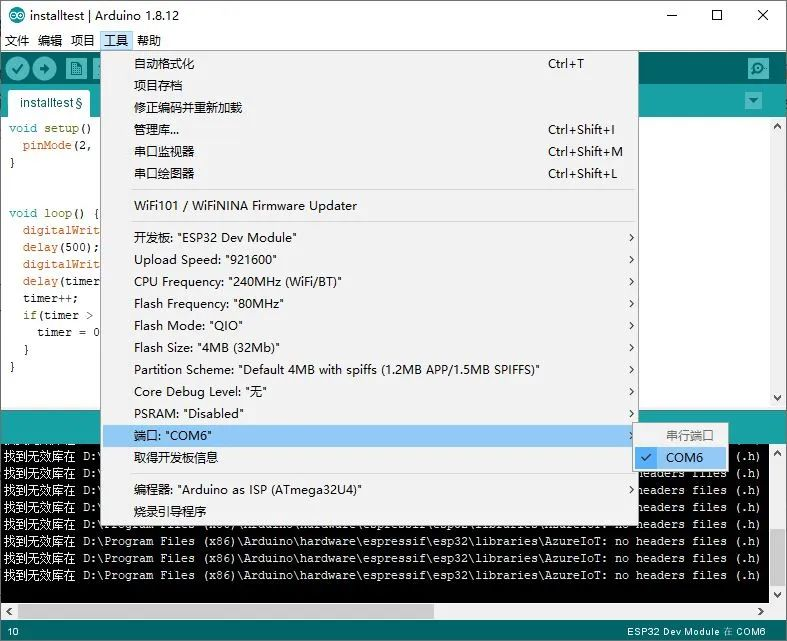
Task: Expand 端口 COM6 port submenu
Action: tap(369, 436)
